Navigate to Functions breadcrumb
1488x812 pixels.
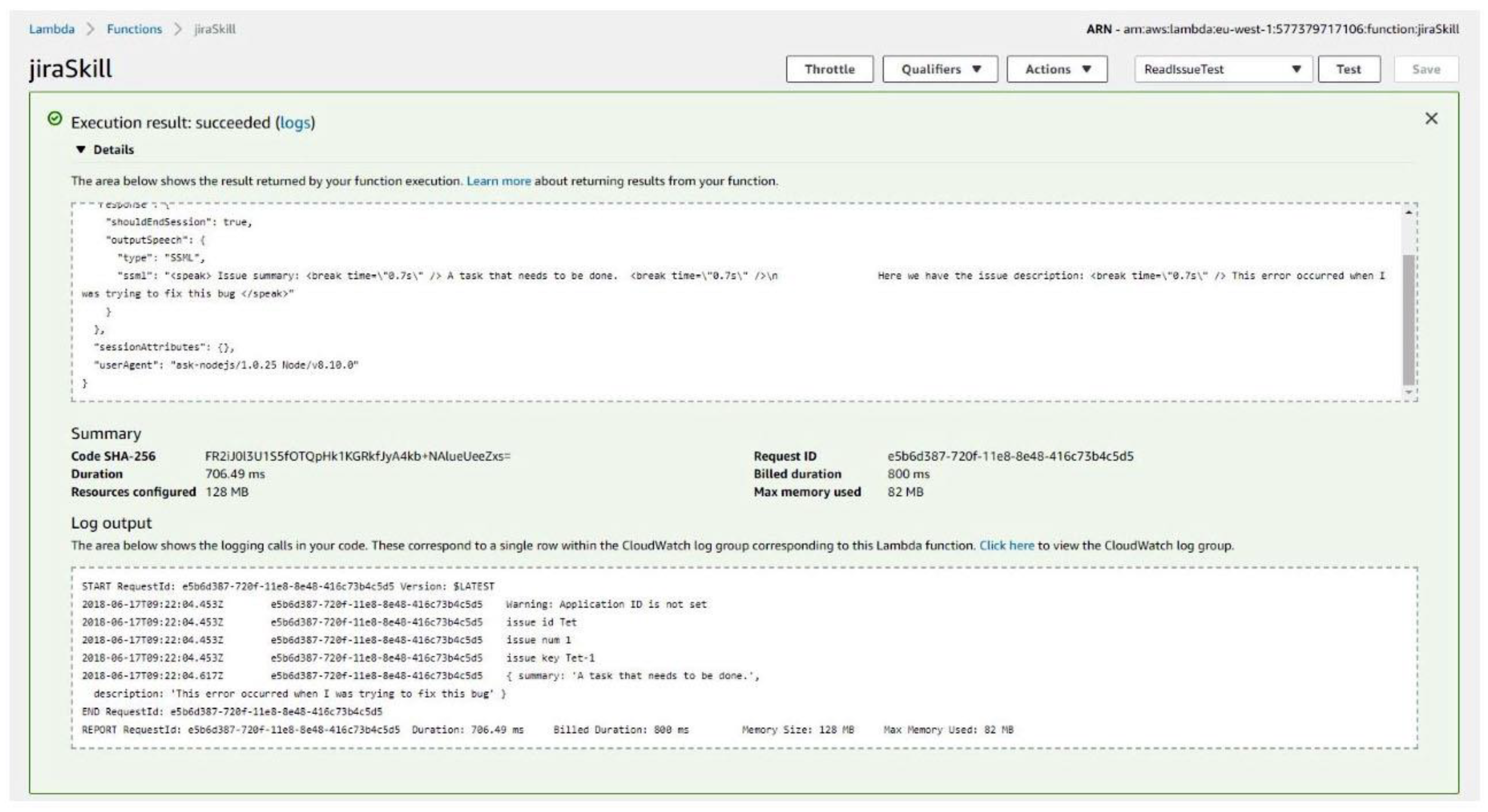click(134, 29)
